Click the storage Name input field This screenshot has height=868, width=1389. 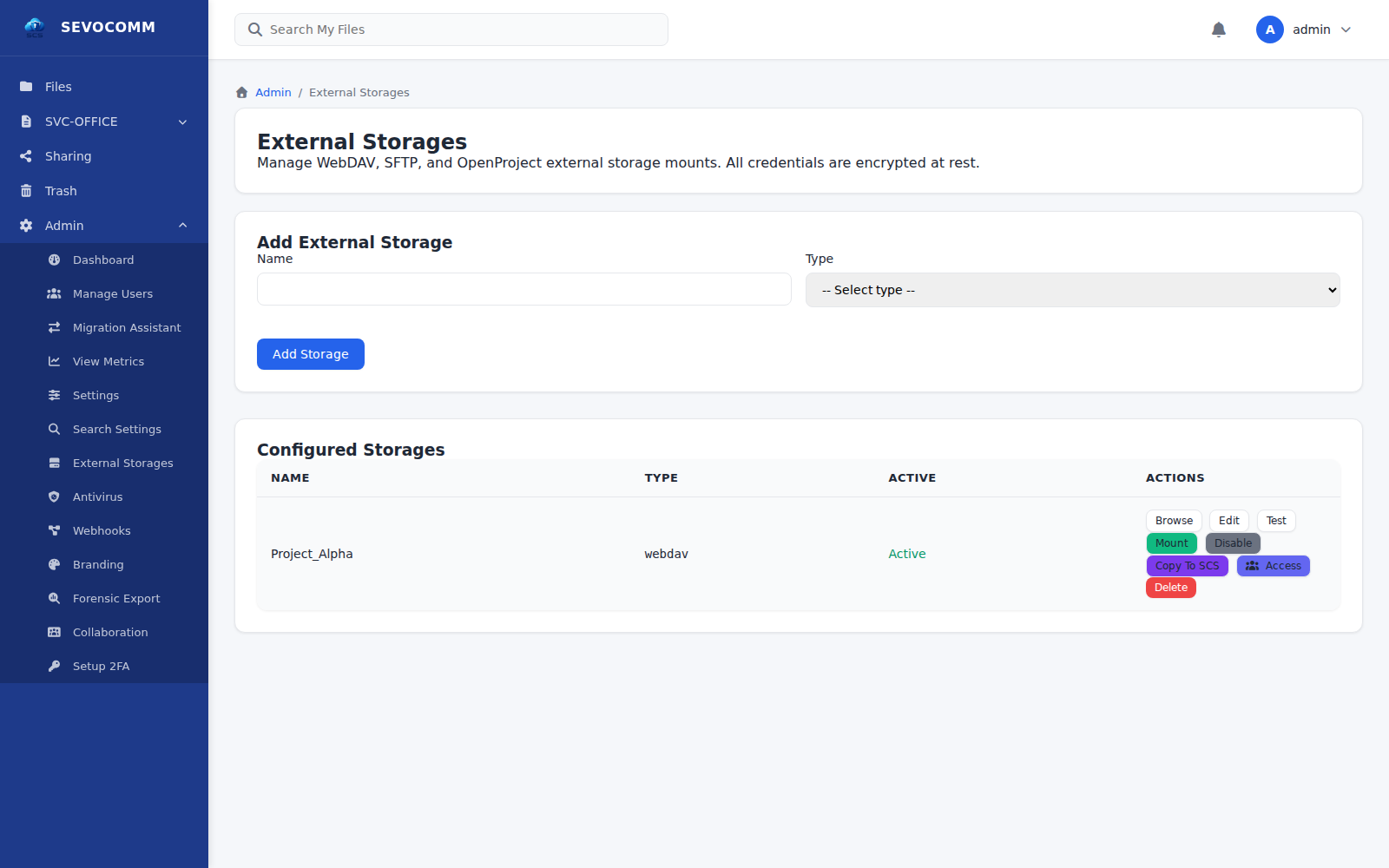tap(523, 289)
